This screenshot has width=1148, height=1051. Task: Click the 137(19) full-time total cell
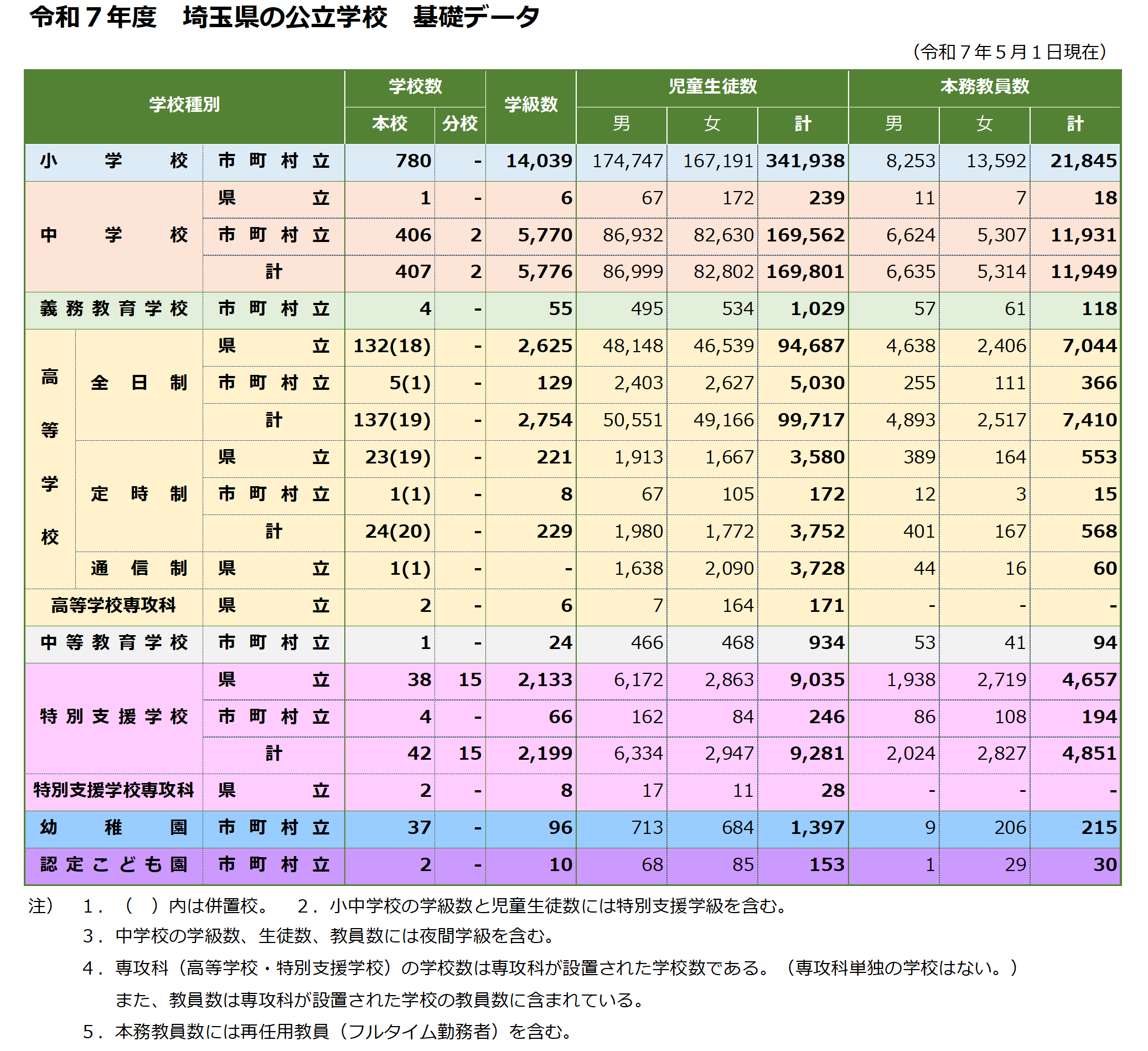pyautogui.click(x=390, y=420)
